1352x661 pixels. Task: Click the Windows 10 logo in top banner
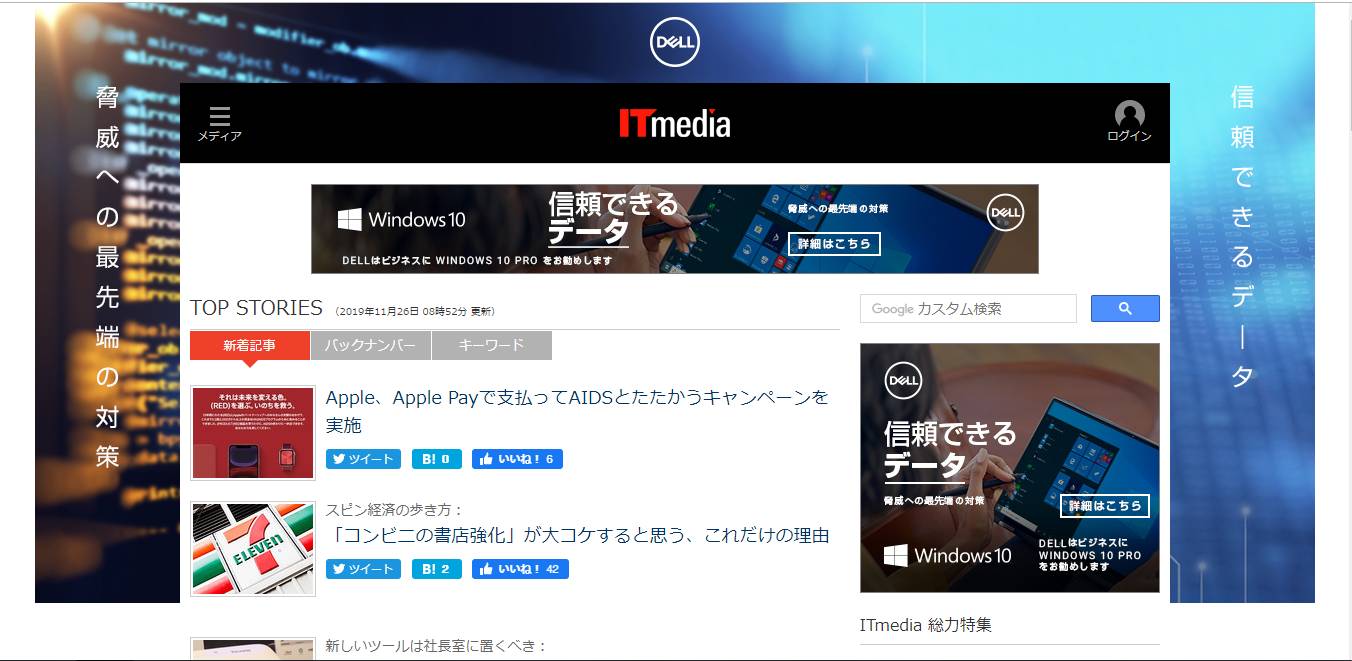pos(401,220)
